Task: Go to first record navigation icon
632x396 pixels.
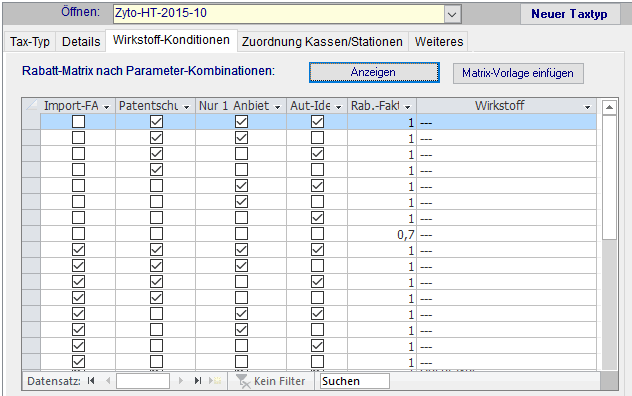Action: 91,381
